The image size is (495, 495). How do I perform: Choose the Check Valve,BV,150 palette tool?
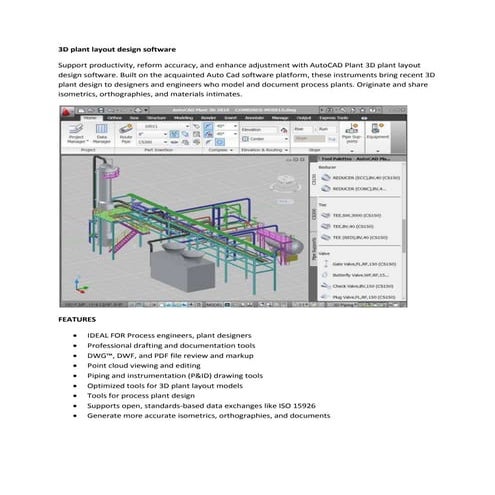click(x=357, y=286)
